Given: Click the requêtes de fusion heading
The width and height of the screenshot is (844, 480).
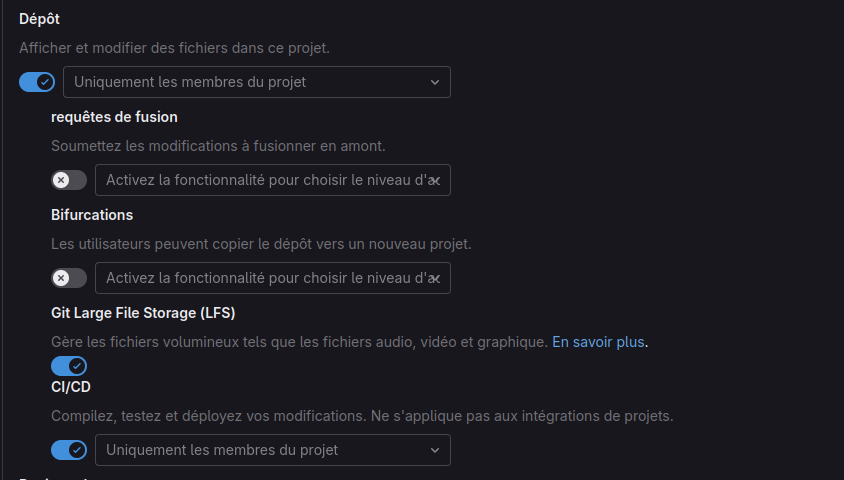Looking at the screenshot, I should (x=114, y=117).
